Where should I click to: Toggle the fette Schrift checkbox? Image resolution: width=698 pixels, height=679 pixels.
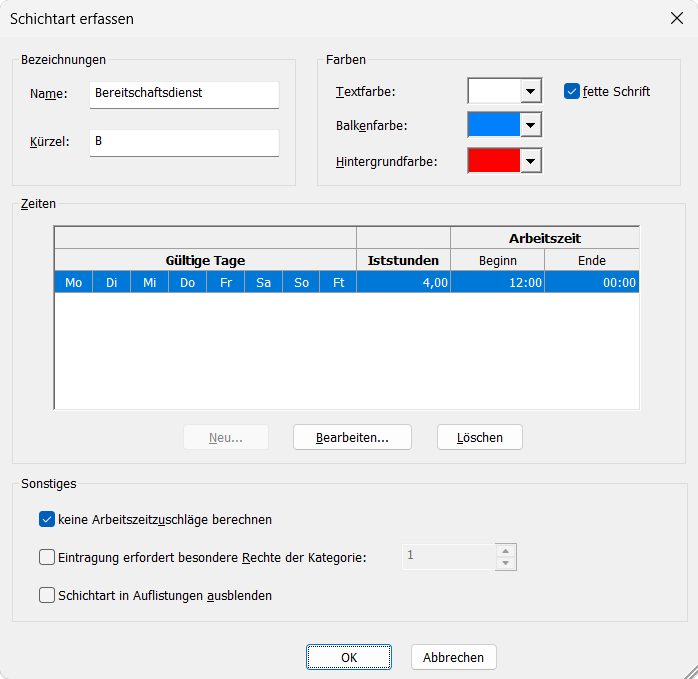coord(572,91)
